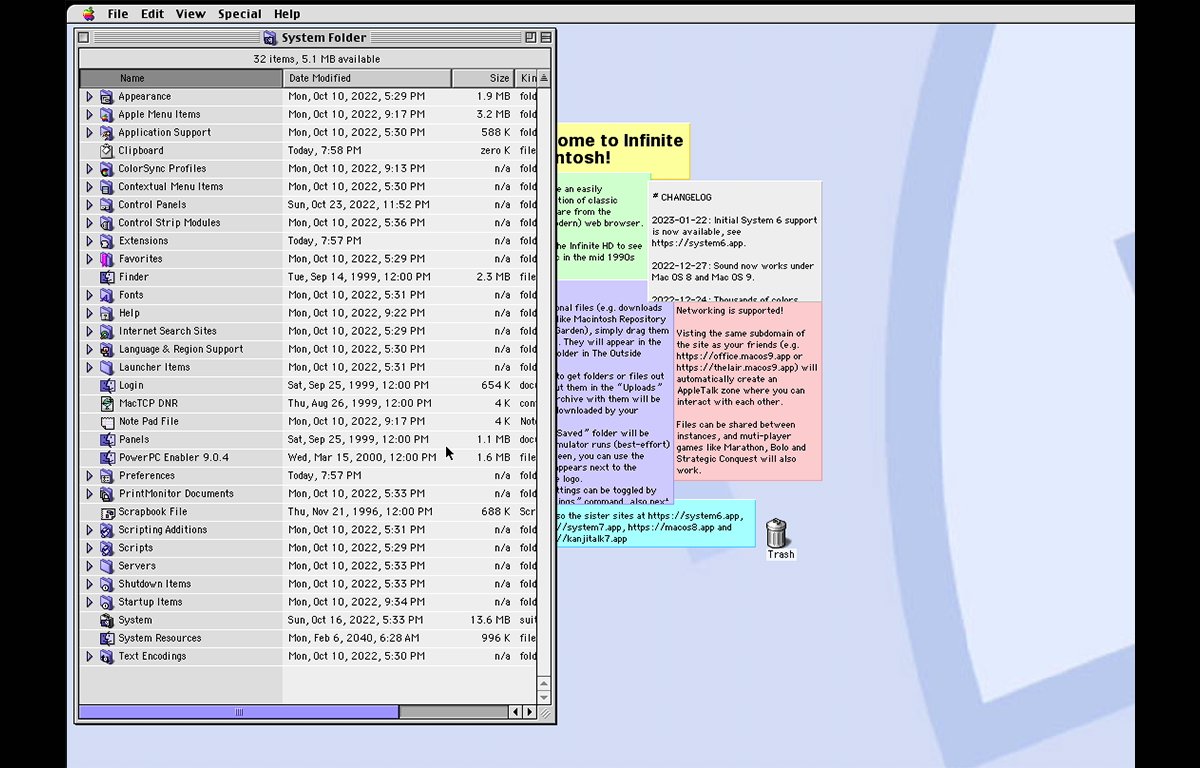Select the Shutdown Items row name
1200x768 pixels.
coord(155,584)
